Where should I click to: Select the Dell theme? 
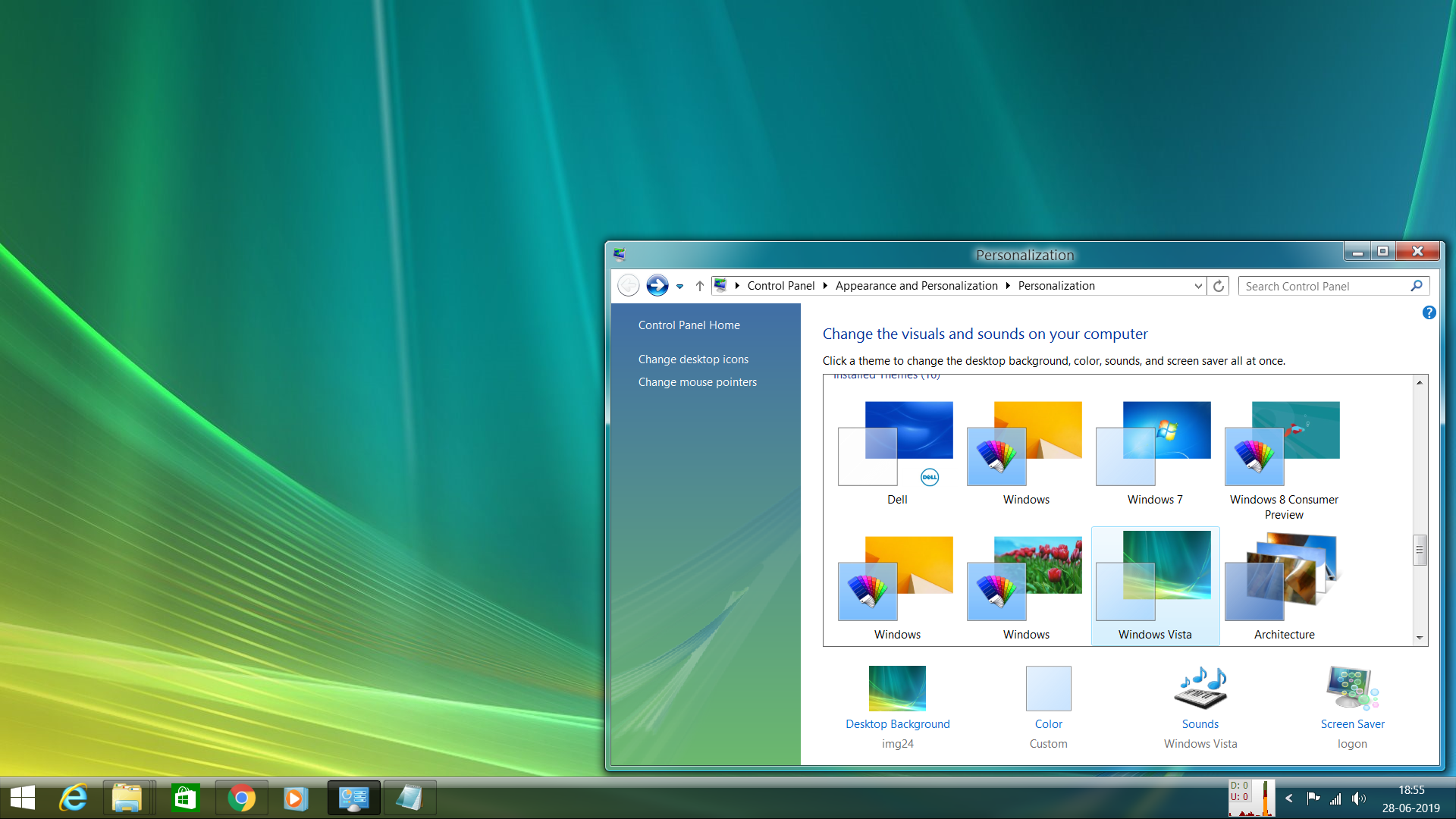897,453
